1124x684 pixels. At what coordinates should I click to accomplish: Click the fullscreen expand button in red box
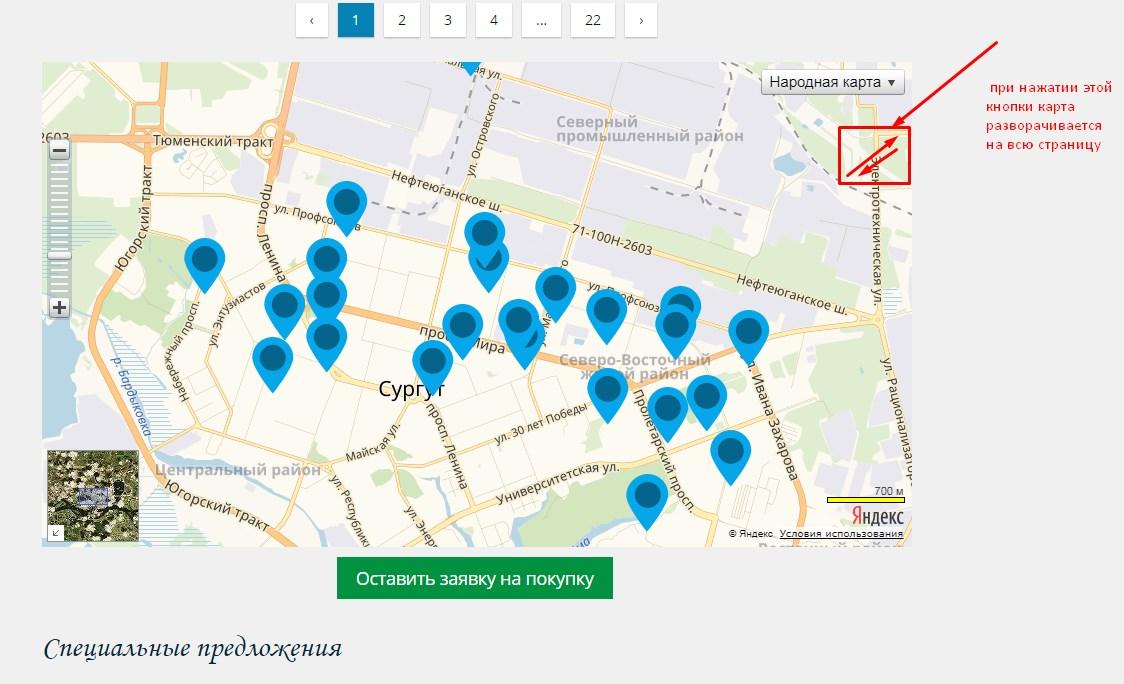(x=874, y=156)
